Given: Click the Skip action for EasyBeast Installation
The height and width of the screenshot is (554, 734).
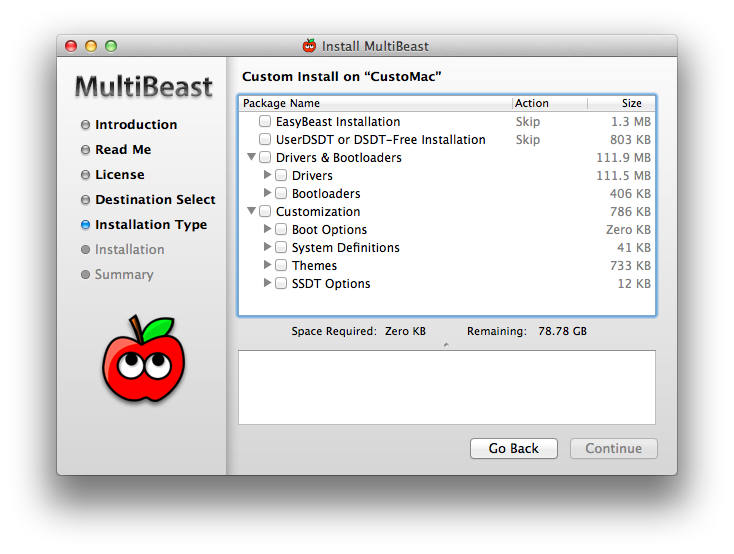Looking at the screenshot, I should [x=528, y=122].
